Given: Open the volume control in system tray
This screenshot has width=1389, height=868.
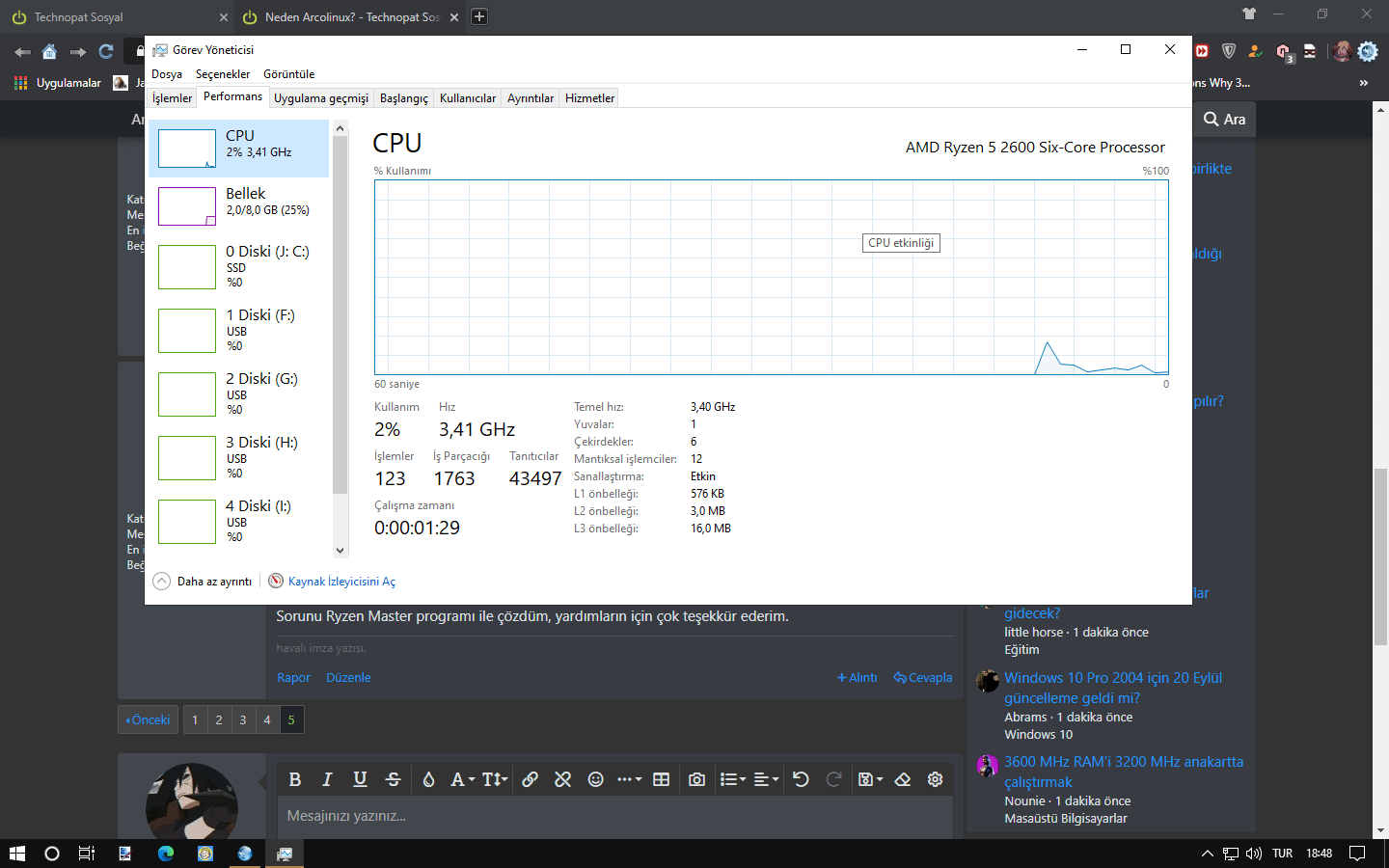Looking at the screenshot, I should (x=1254, y=854).
